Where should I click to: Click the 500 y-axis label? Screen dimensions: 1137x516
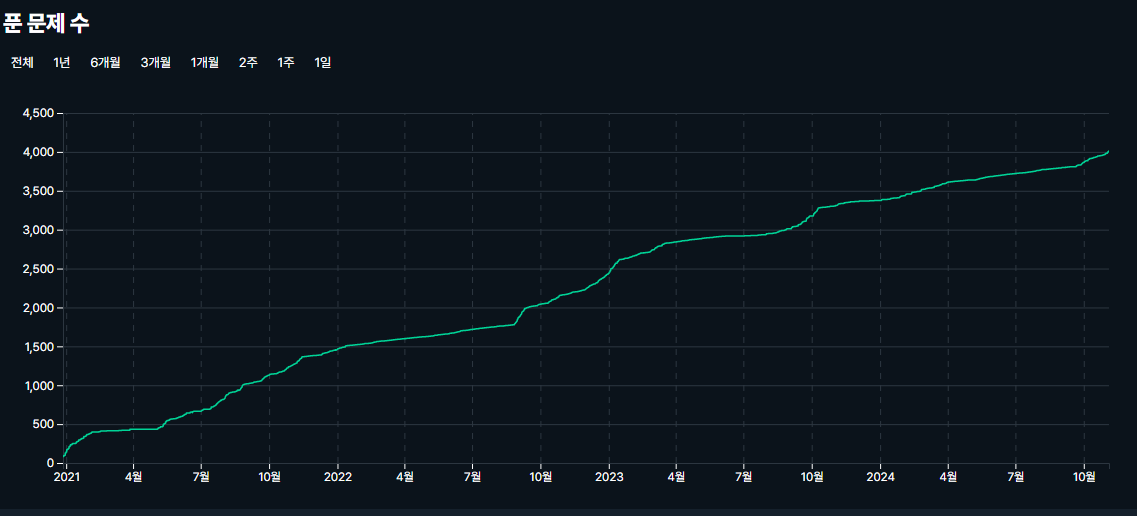45,424
